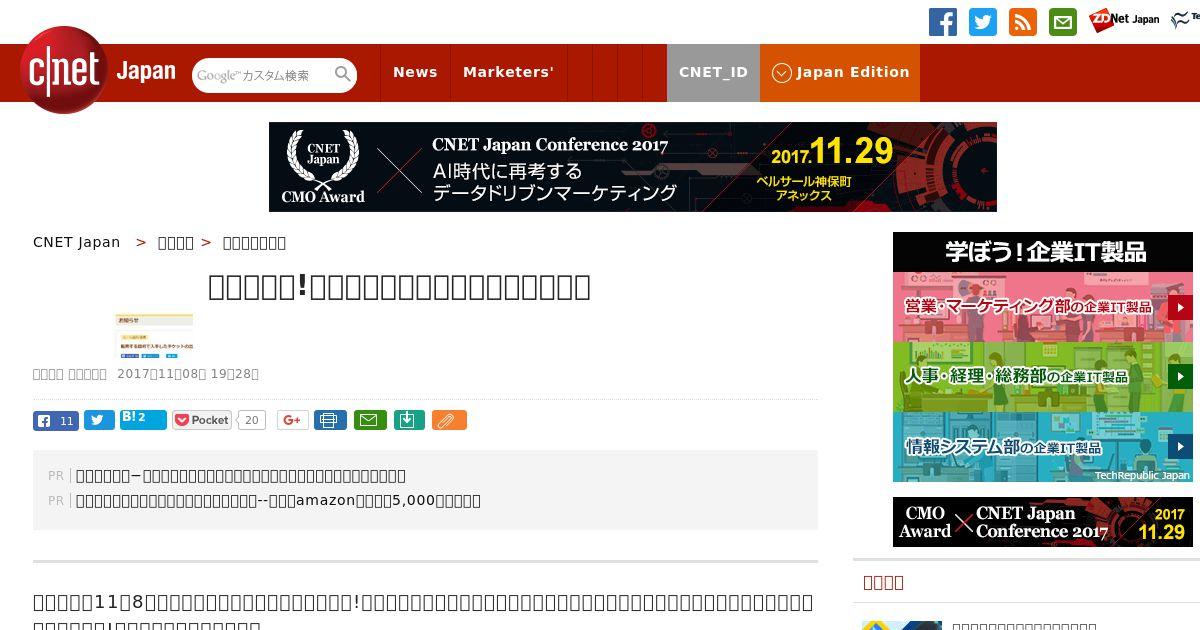Open the article thumbnail image
This screenshot has width=1200, height=630.
[154, 336]
